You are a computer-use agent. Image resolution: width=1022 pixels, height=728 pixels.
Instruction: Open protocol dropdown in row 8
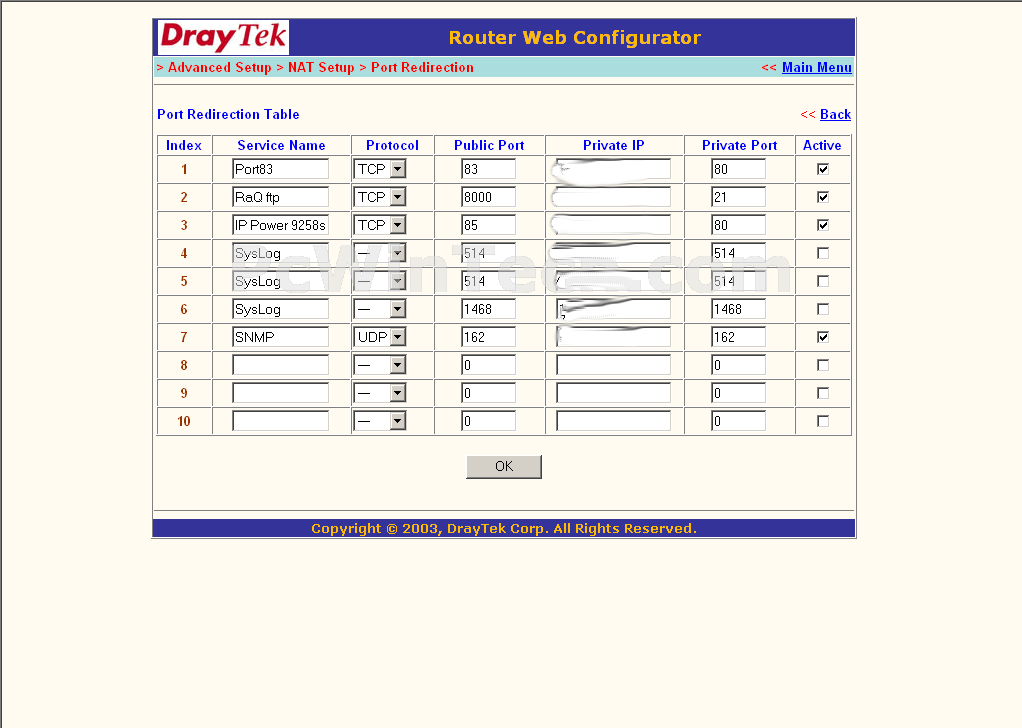[x=397, y=365]
